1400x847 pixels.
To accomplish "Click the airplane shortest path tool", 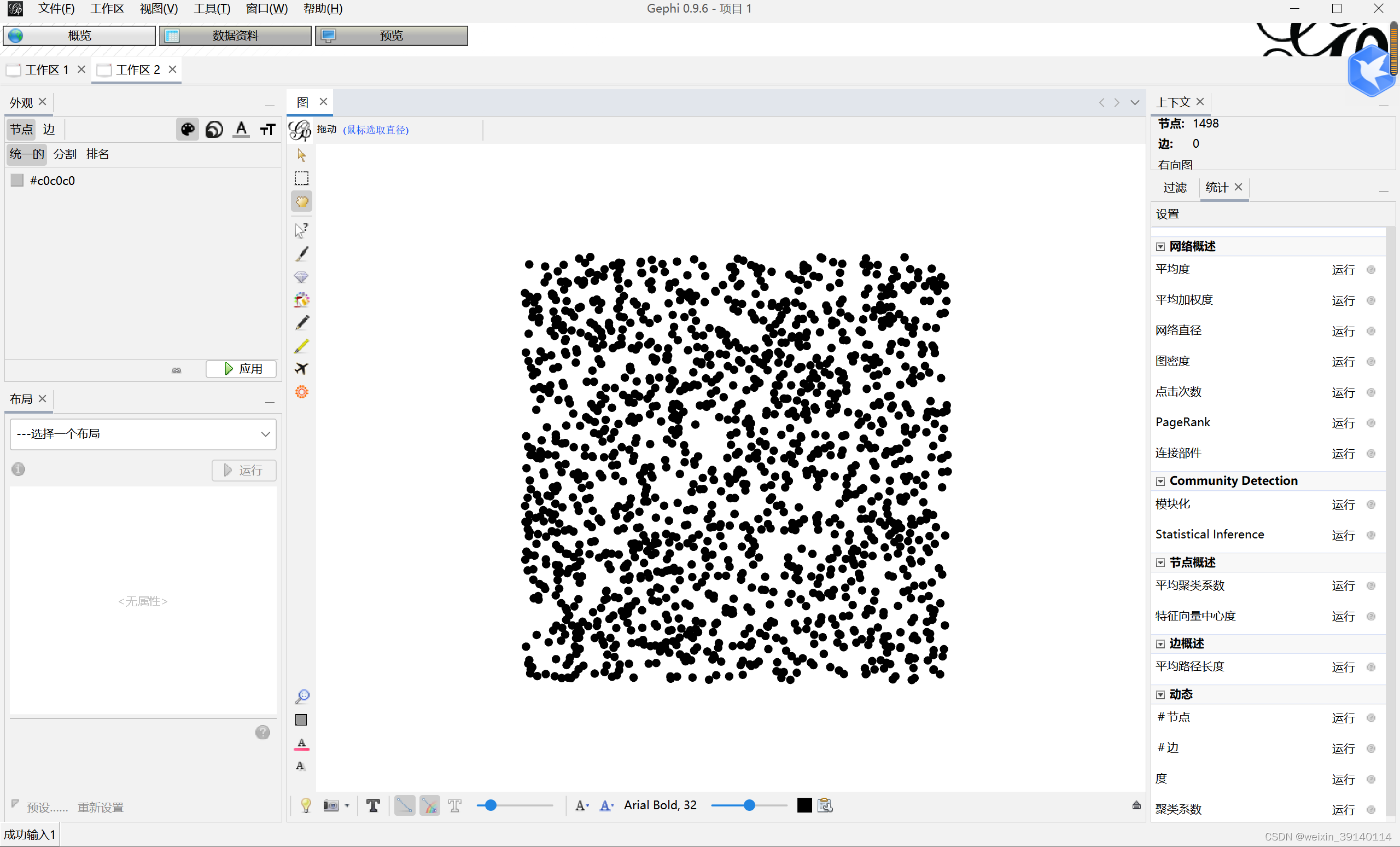I will pyautogui.click(x=301, y=368).
